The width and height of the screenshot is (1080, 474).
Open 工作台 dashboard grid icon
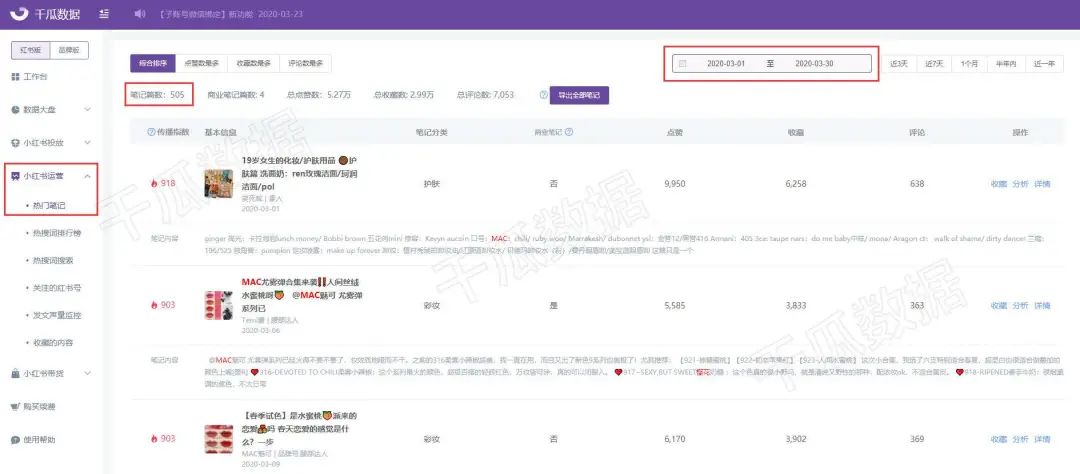coord(15,76)
